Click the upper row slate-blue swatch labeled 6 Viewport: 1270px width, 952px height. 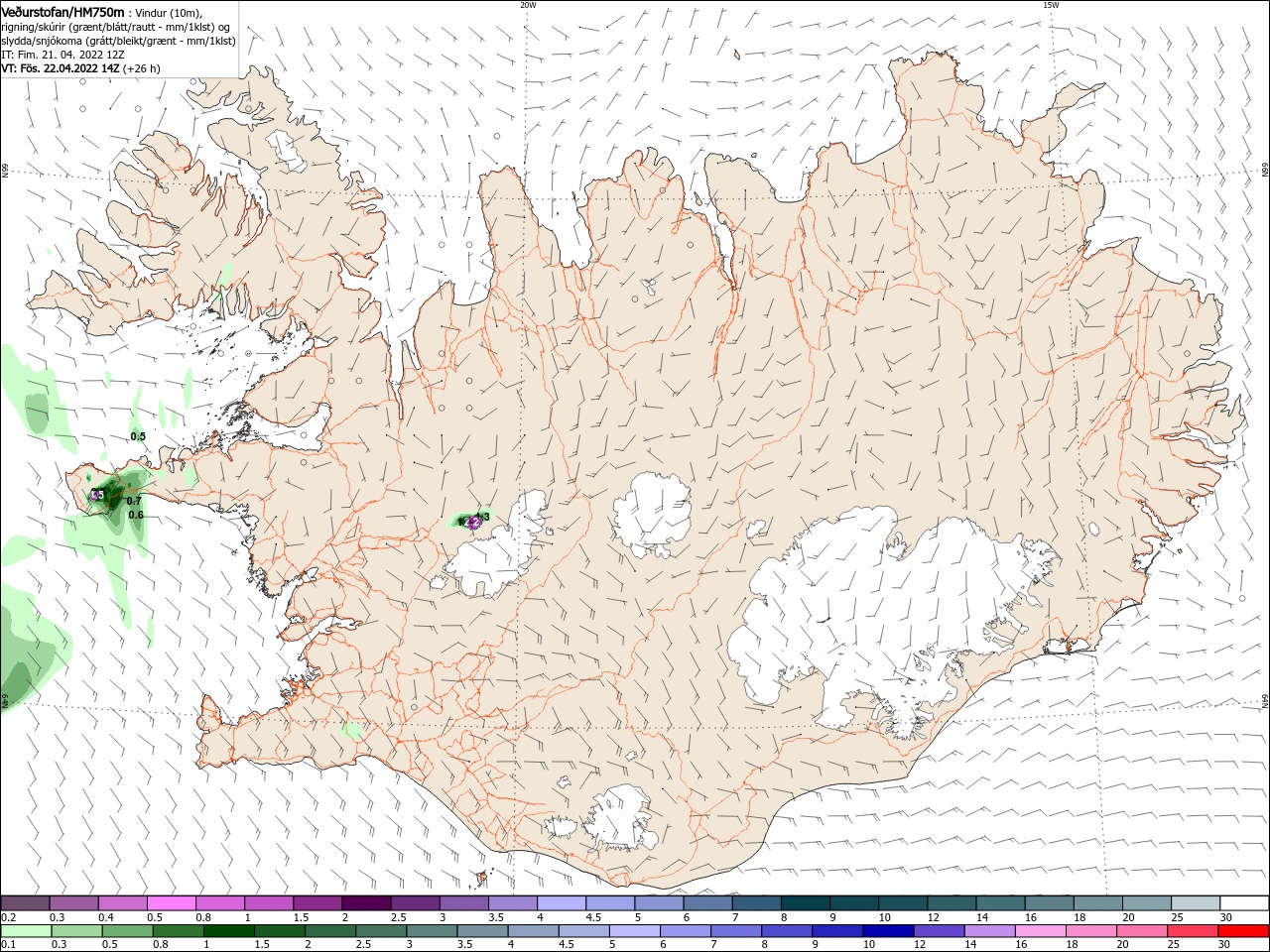(707, 902)
